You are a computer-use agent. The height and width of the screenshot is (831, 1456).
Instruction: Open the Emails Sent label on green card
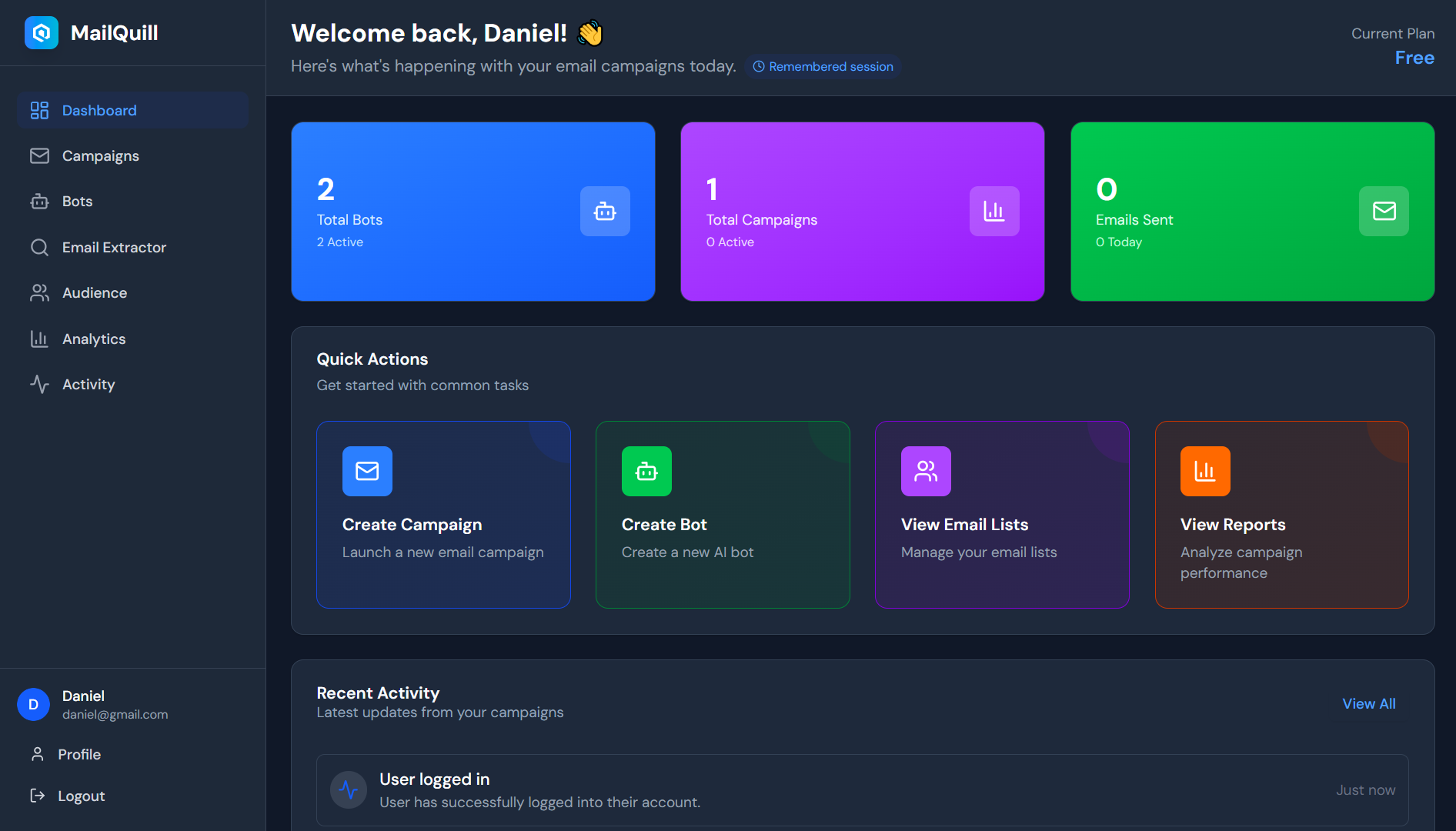pyautogui.click(x=1134, y=220)
